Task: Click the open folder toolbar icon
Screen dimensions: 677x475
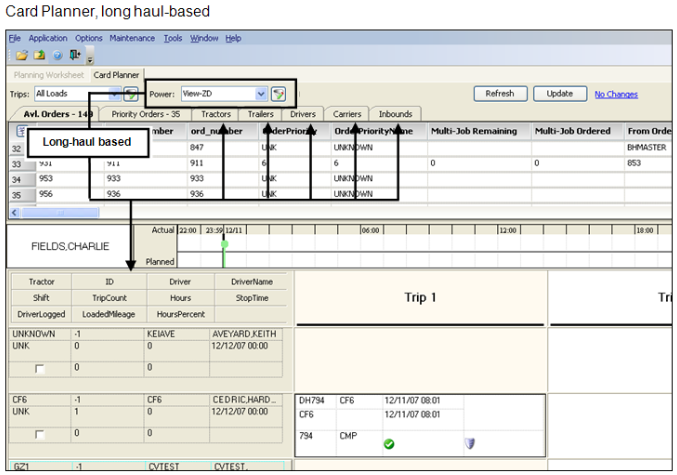Action: click(x=20, y=55)
